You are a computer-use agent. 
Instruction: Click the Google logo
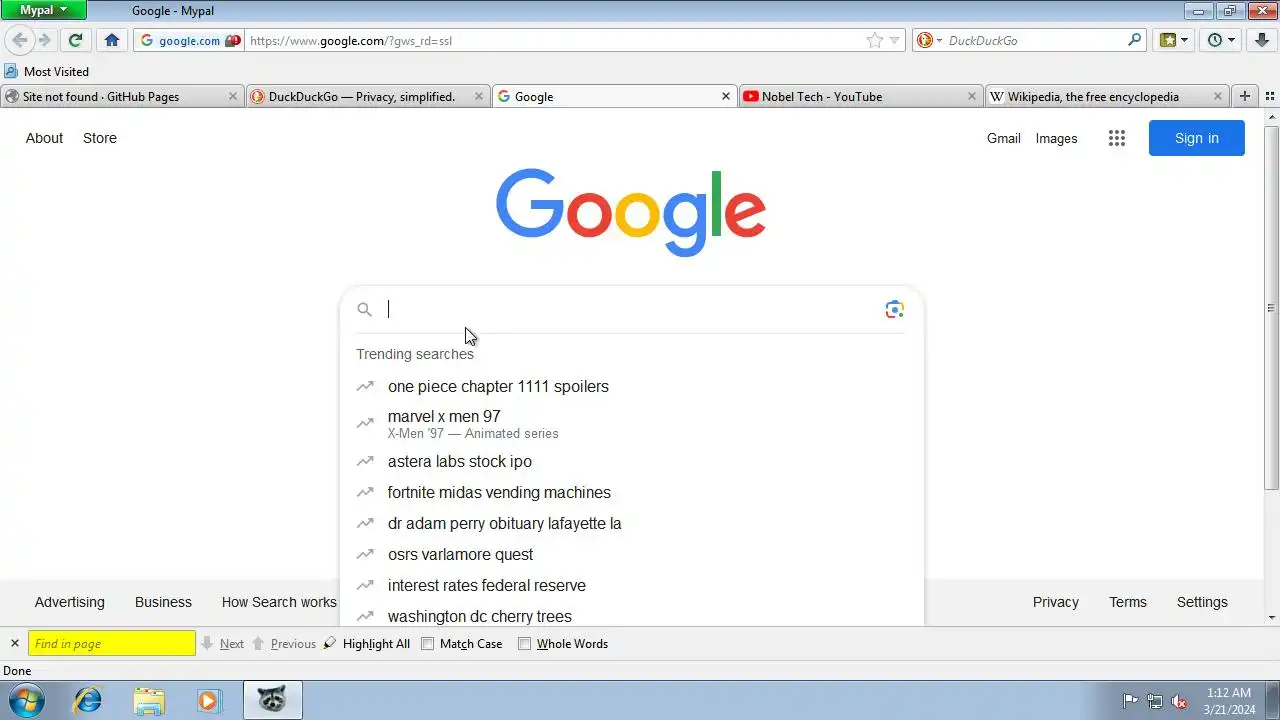click(631, 212)
